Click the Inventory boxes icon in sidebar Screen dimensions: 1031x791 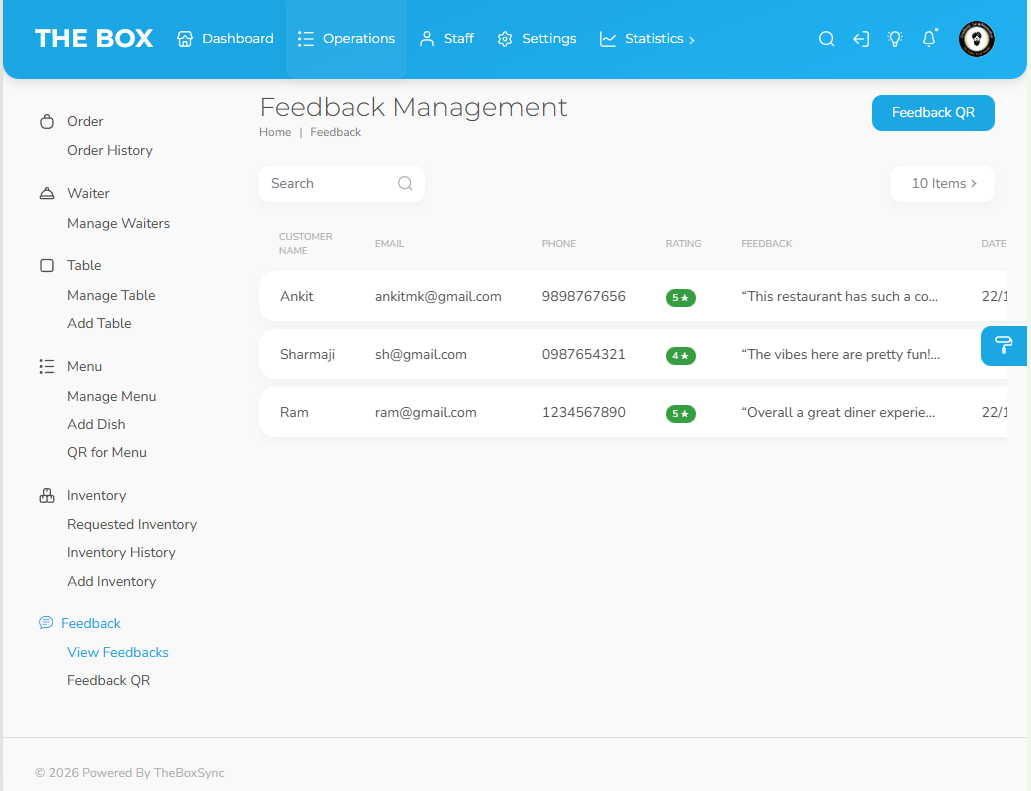pyautogui.click(x=46, y=495)
